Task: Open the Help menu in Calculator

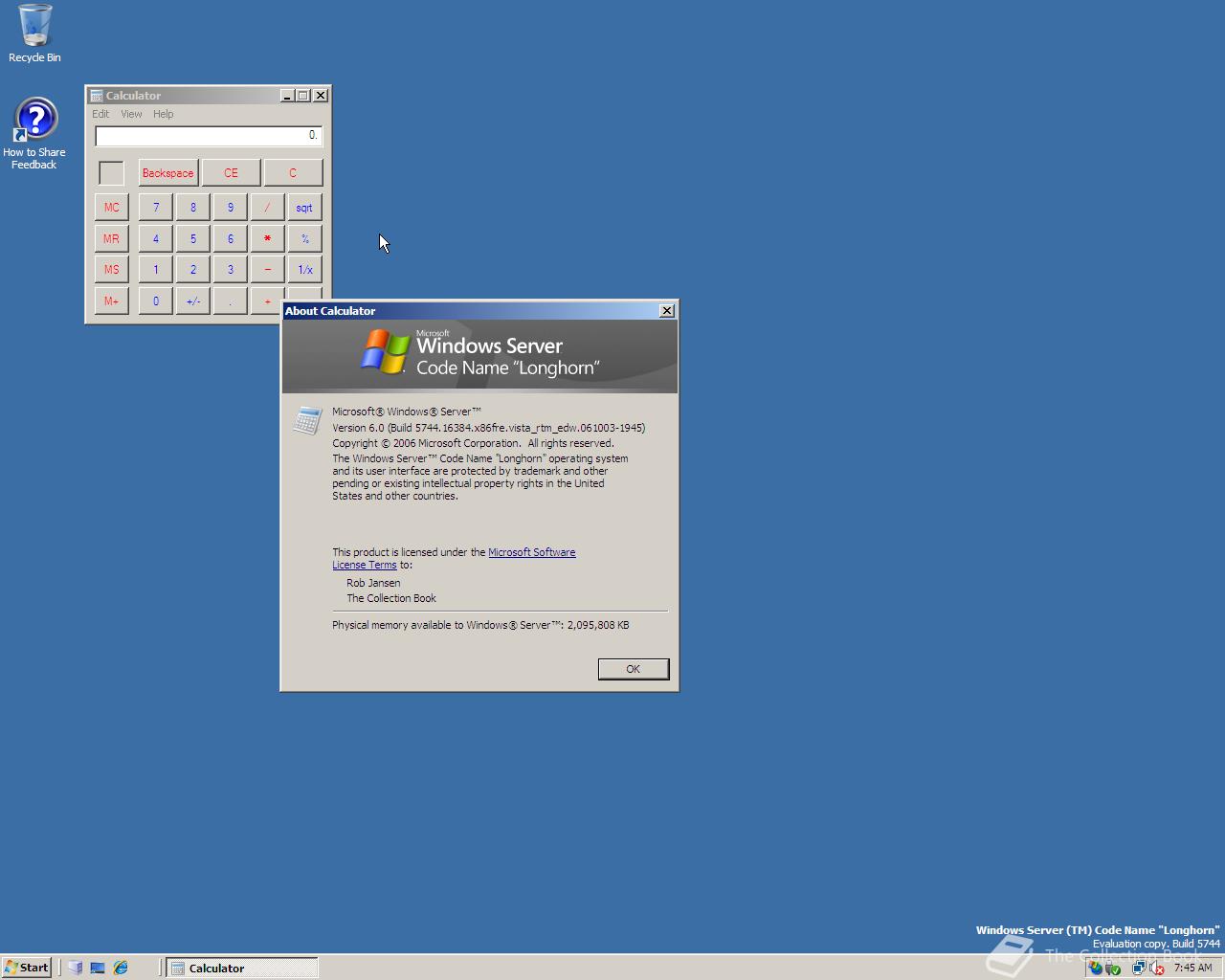Action: [x=164, y=114]
